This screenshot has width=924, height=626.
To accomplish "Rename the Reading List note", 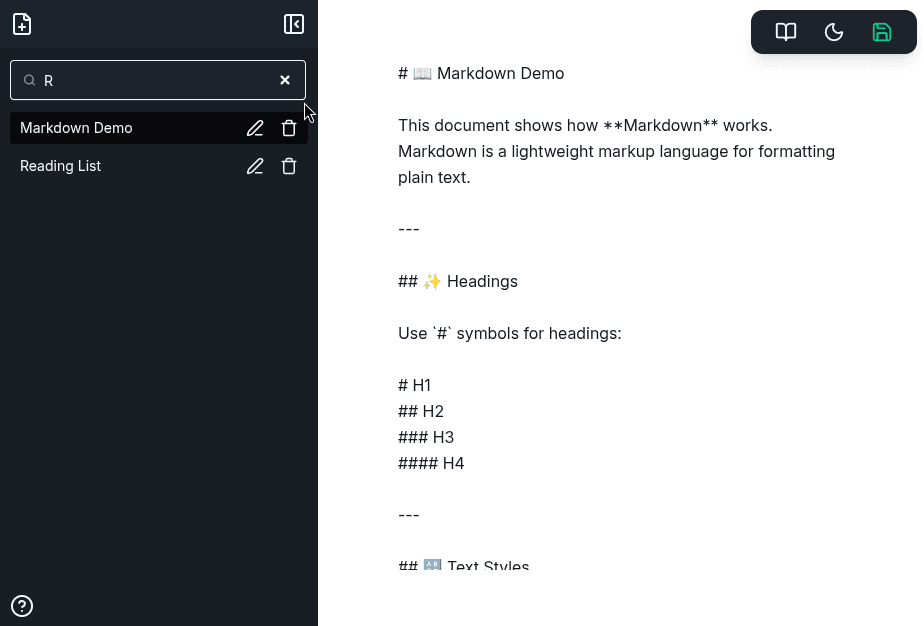I will click(x=255, y=166).
